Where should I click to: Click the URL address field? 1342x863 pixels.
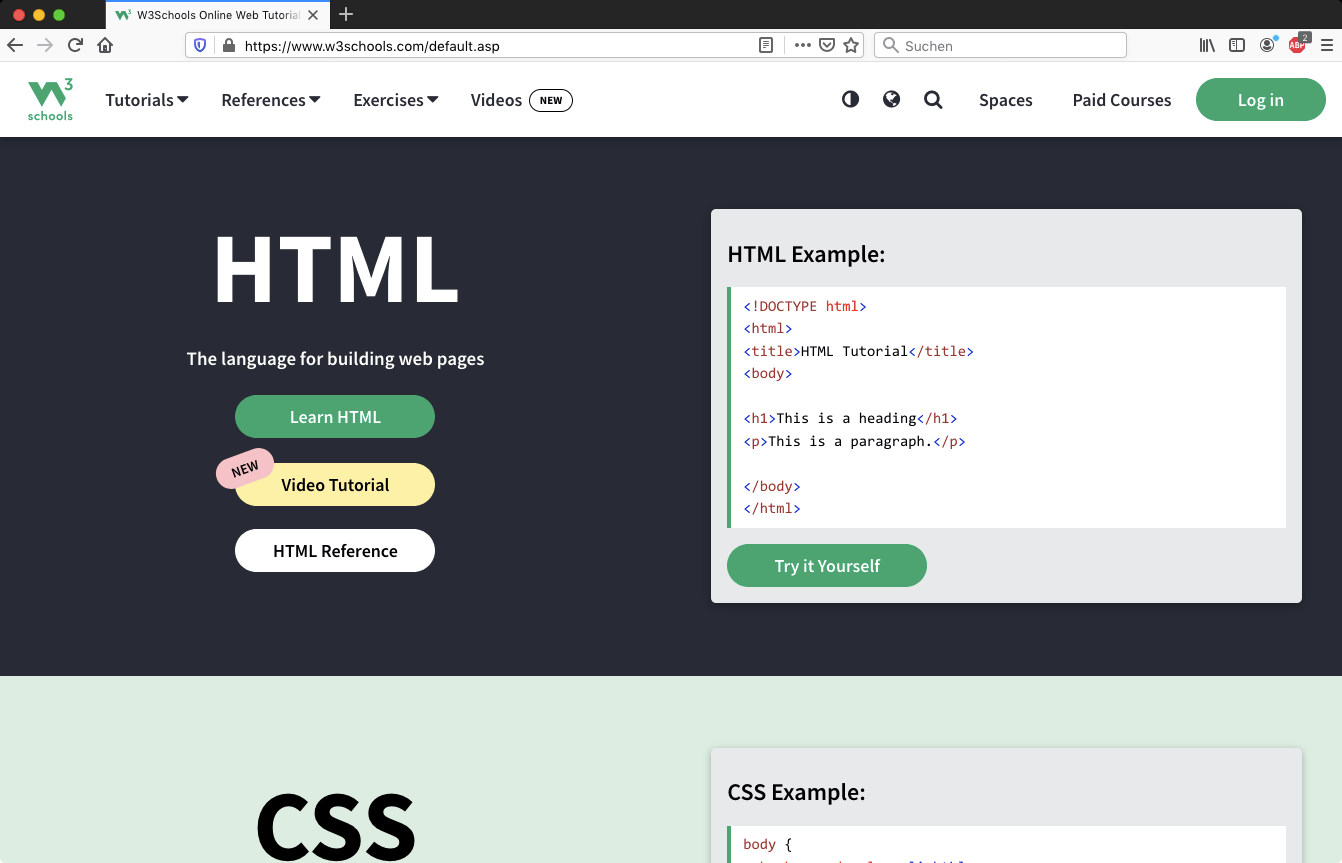tap(500, 45)
